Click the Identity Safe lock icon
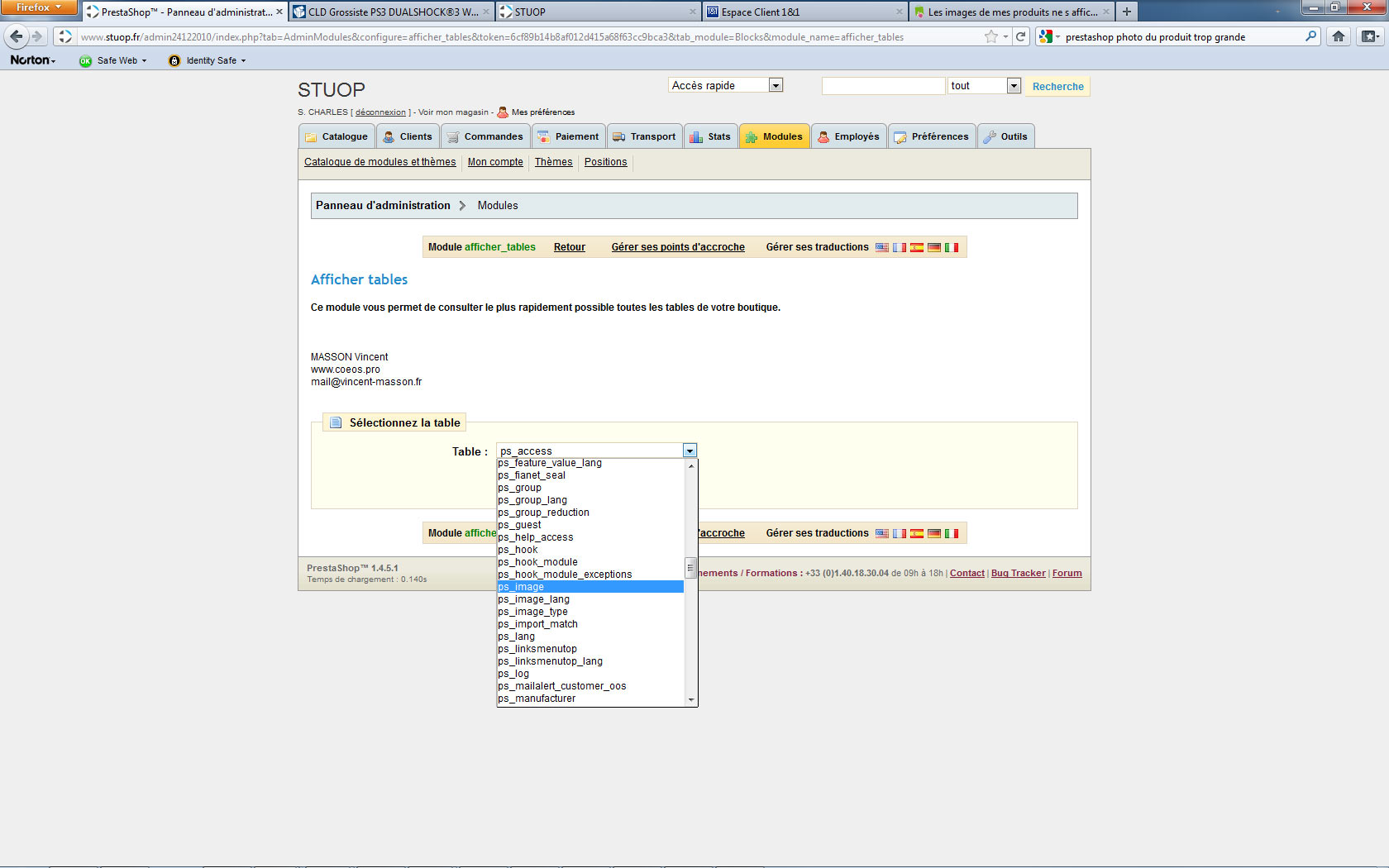1389x868 pixels. click(x=174, y=60)
